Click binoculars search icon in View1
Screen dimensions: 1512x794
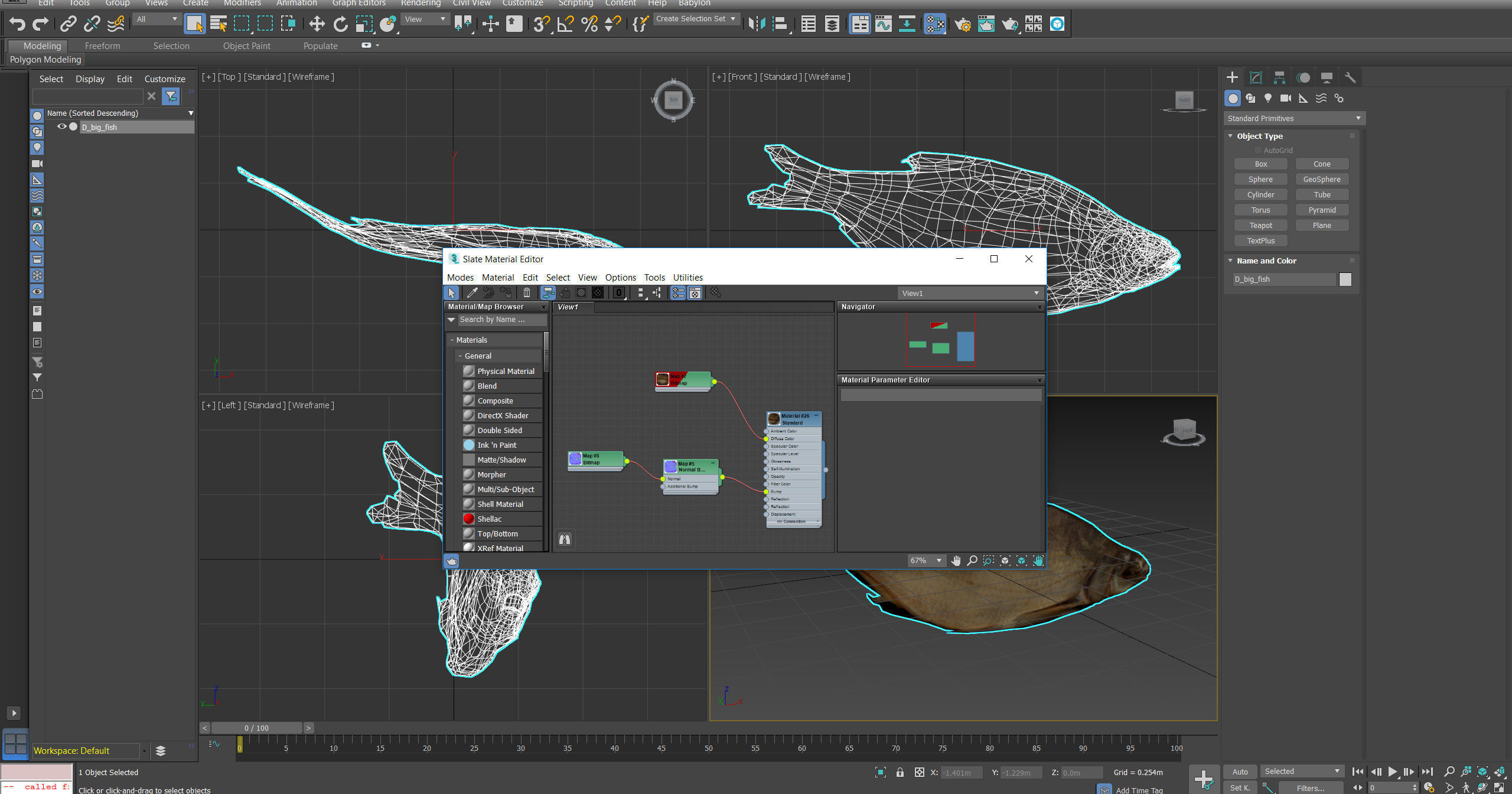(x=565, y=539)
